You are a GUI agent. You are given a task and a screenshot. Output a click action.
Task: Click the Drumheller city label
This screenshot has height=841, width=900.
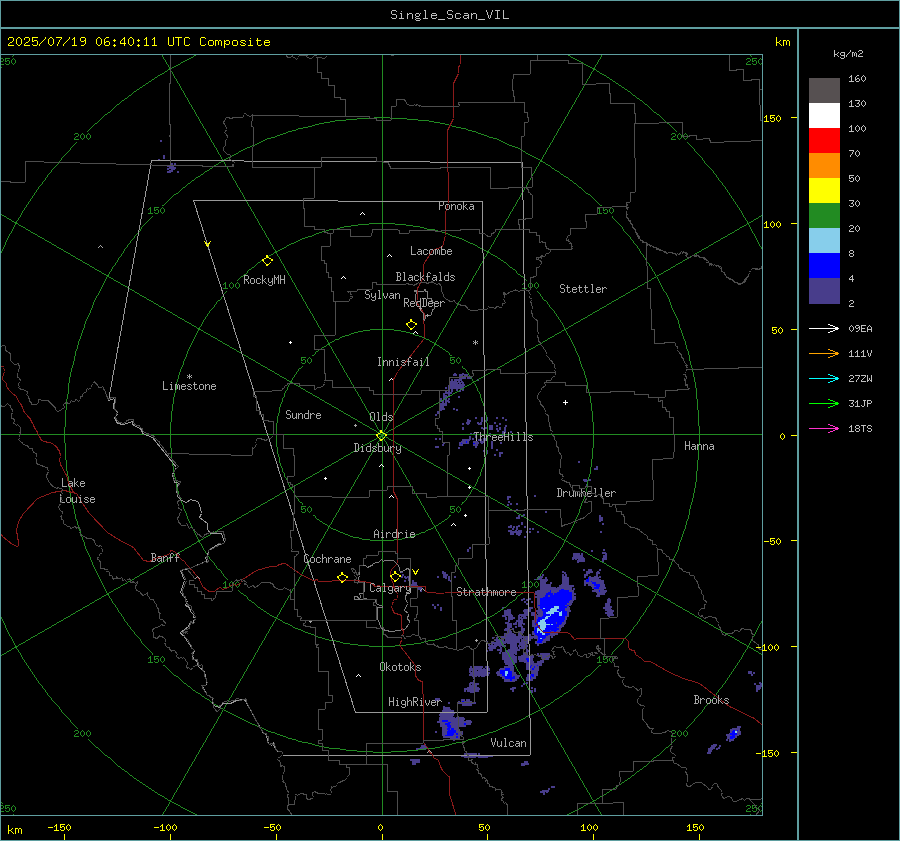(x=586, y=493)
